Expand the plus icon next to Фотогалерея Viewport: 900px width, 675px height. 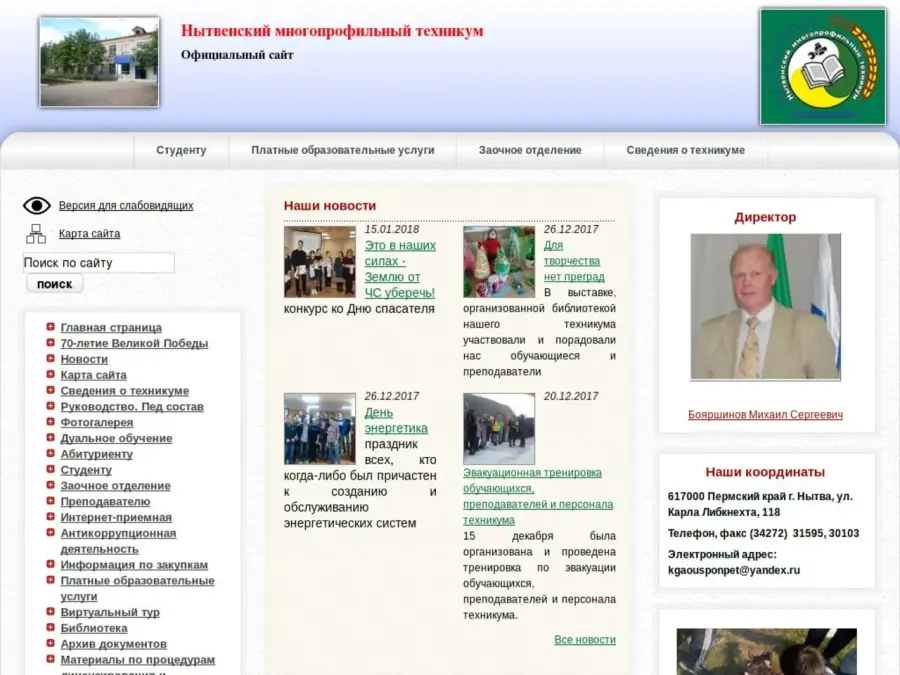[x=50, y=422]
